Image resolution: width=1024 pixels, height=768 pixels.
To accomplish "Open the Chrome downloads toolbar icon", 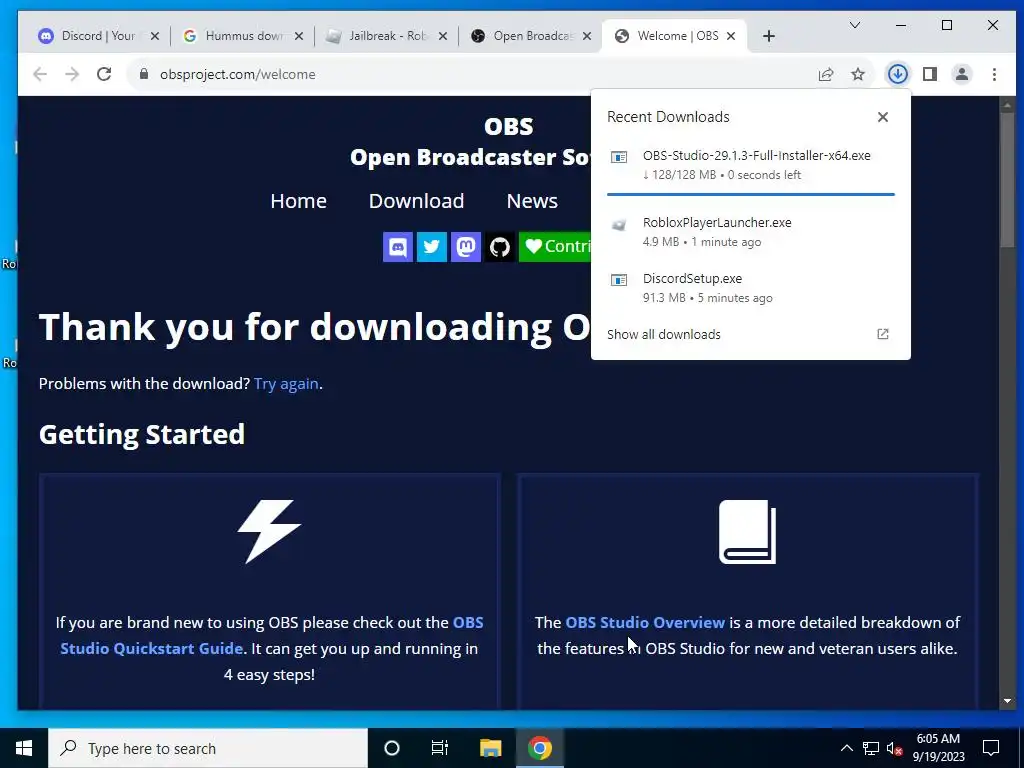I will click(897, 74).
